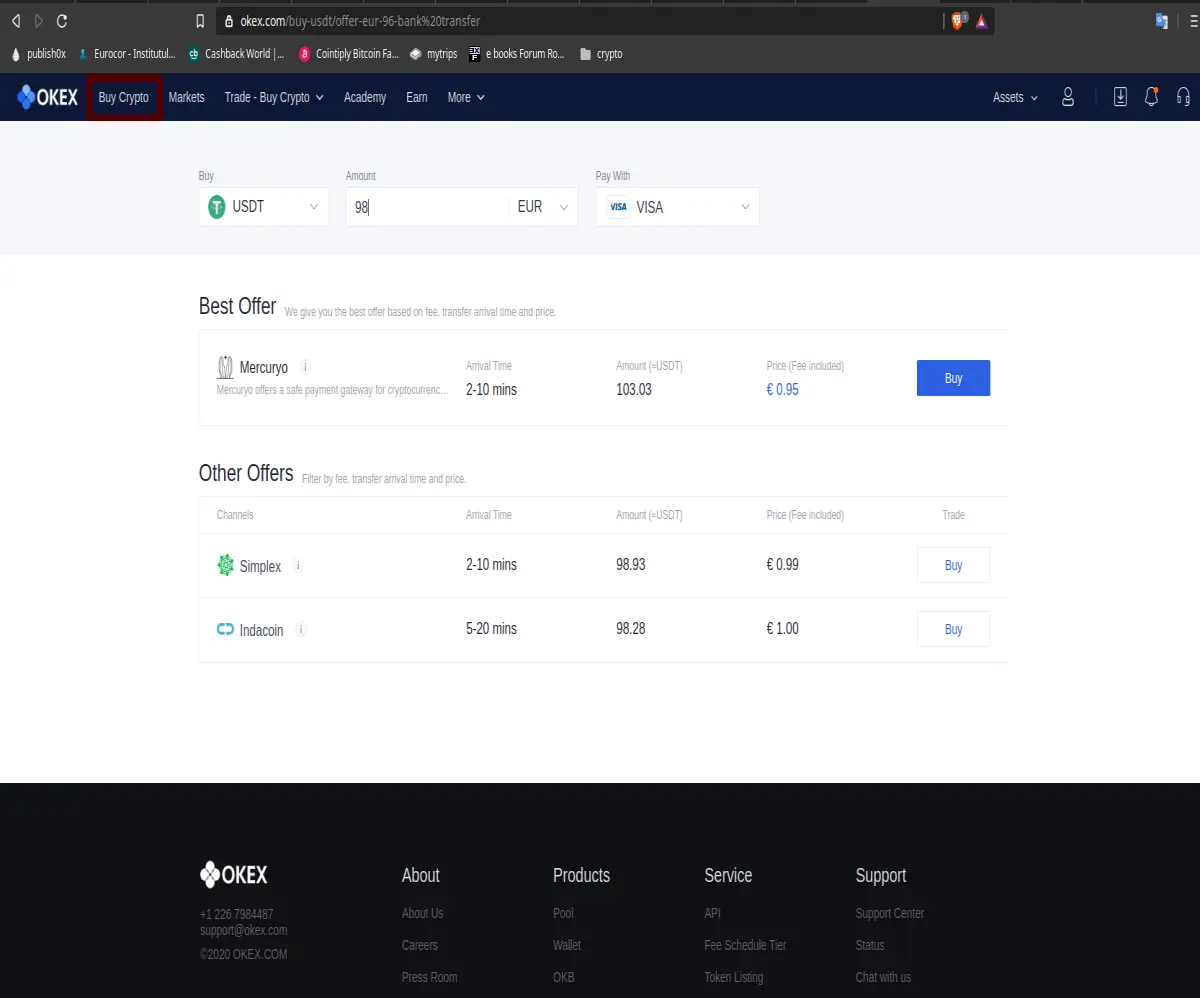Click the OKEX footer logo
The width and height of the screenshot is (1200, 998).
pos(234,874)
